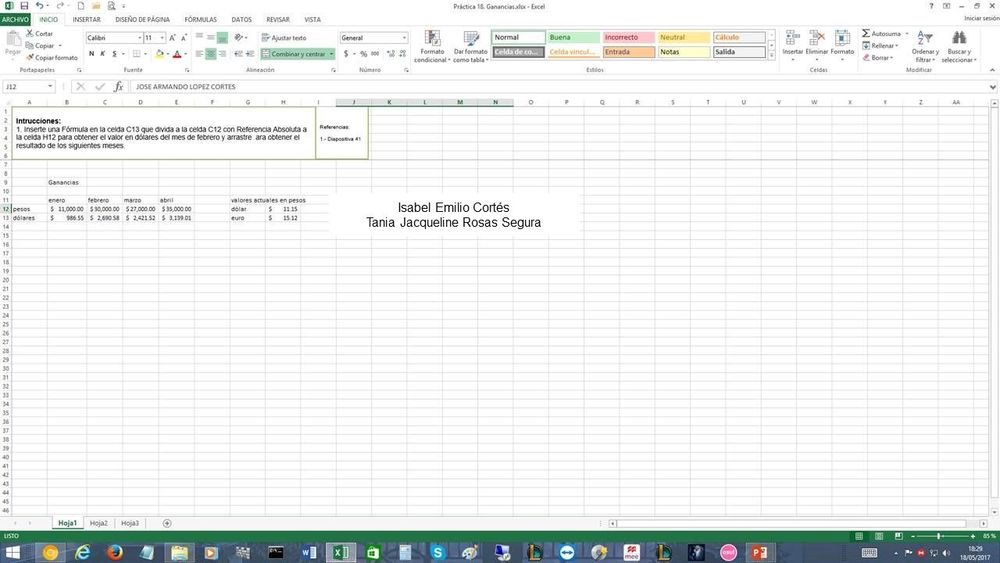
Task: Apply the Incorrecto cell style
Action: (627, 38)
